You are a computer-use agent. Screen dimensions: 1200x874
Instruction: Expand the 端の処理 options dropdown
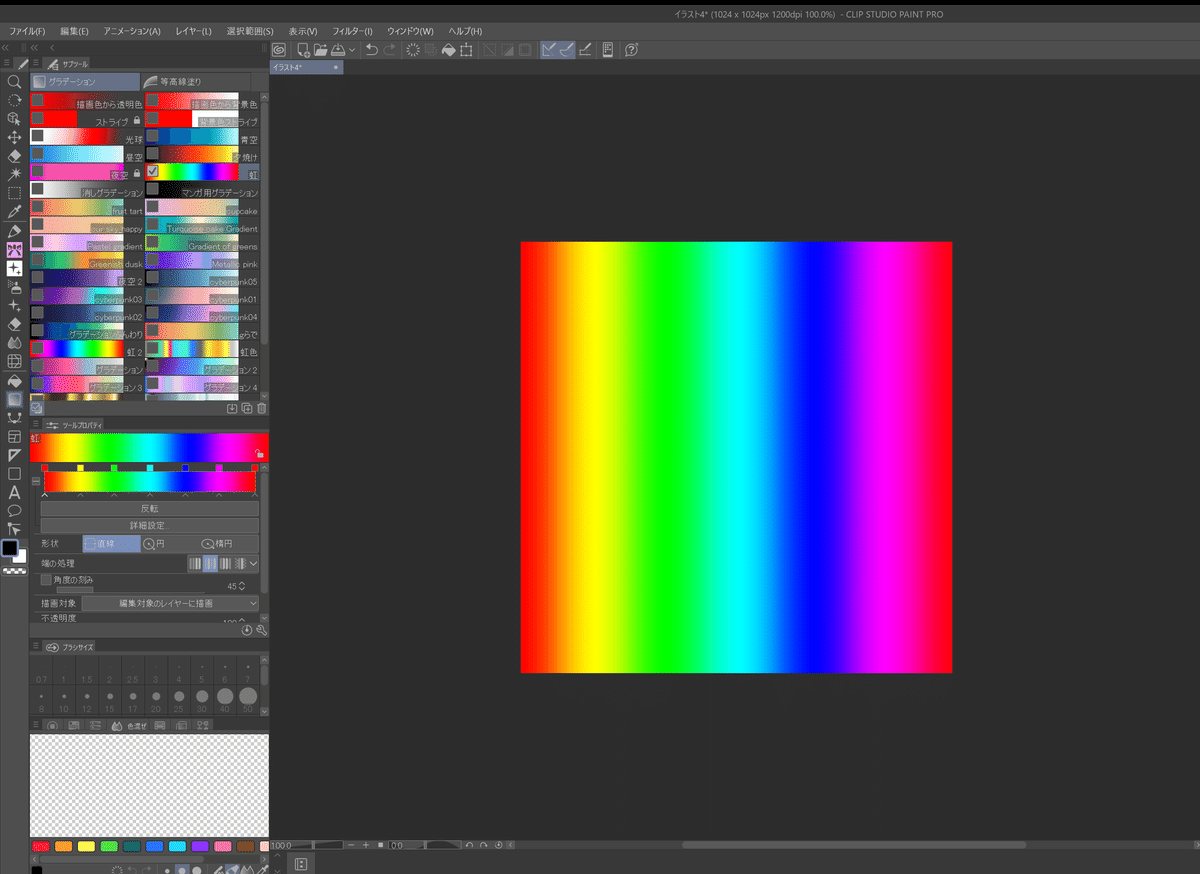coord(254,564)
